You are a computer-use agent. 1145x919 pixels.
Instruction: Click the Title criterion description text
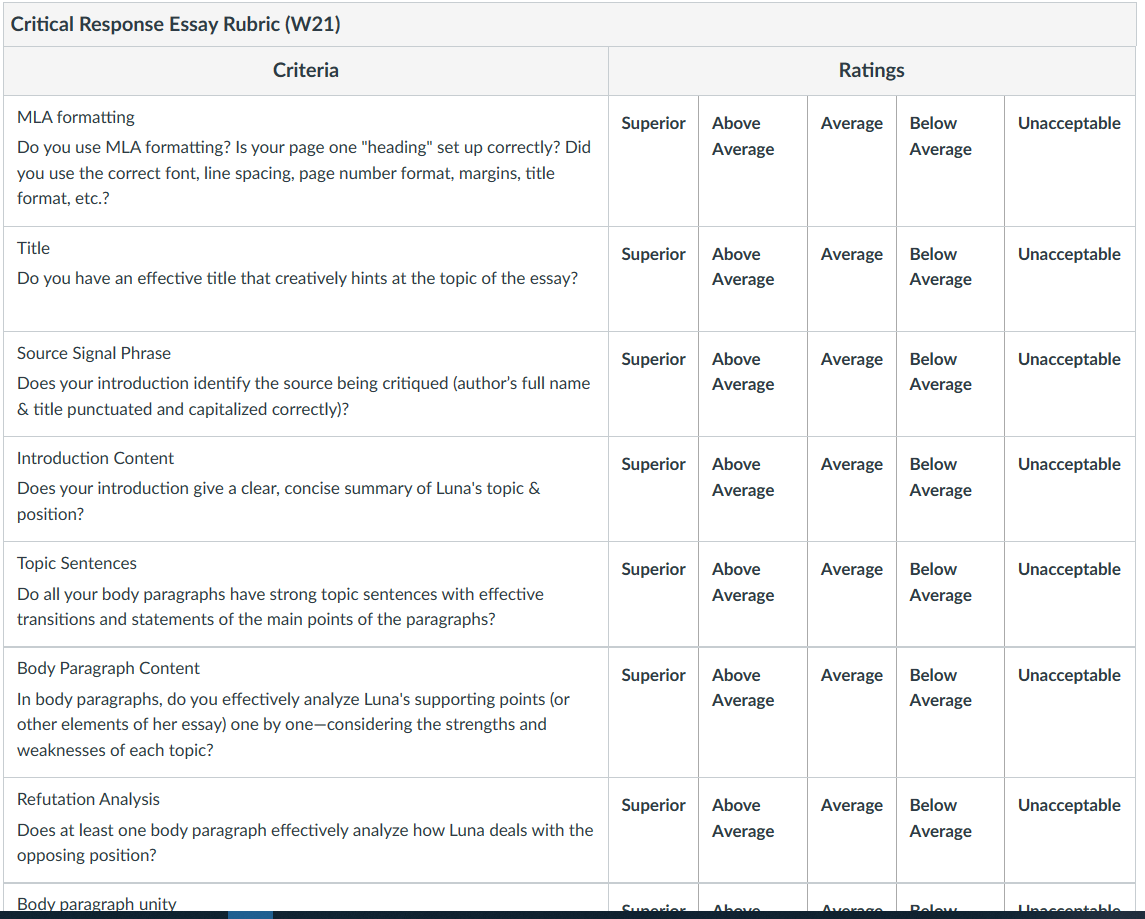coord(297,278)
